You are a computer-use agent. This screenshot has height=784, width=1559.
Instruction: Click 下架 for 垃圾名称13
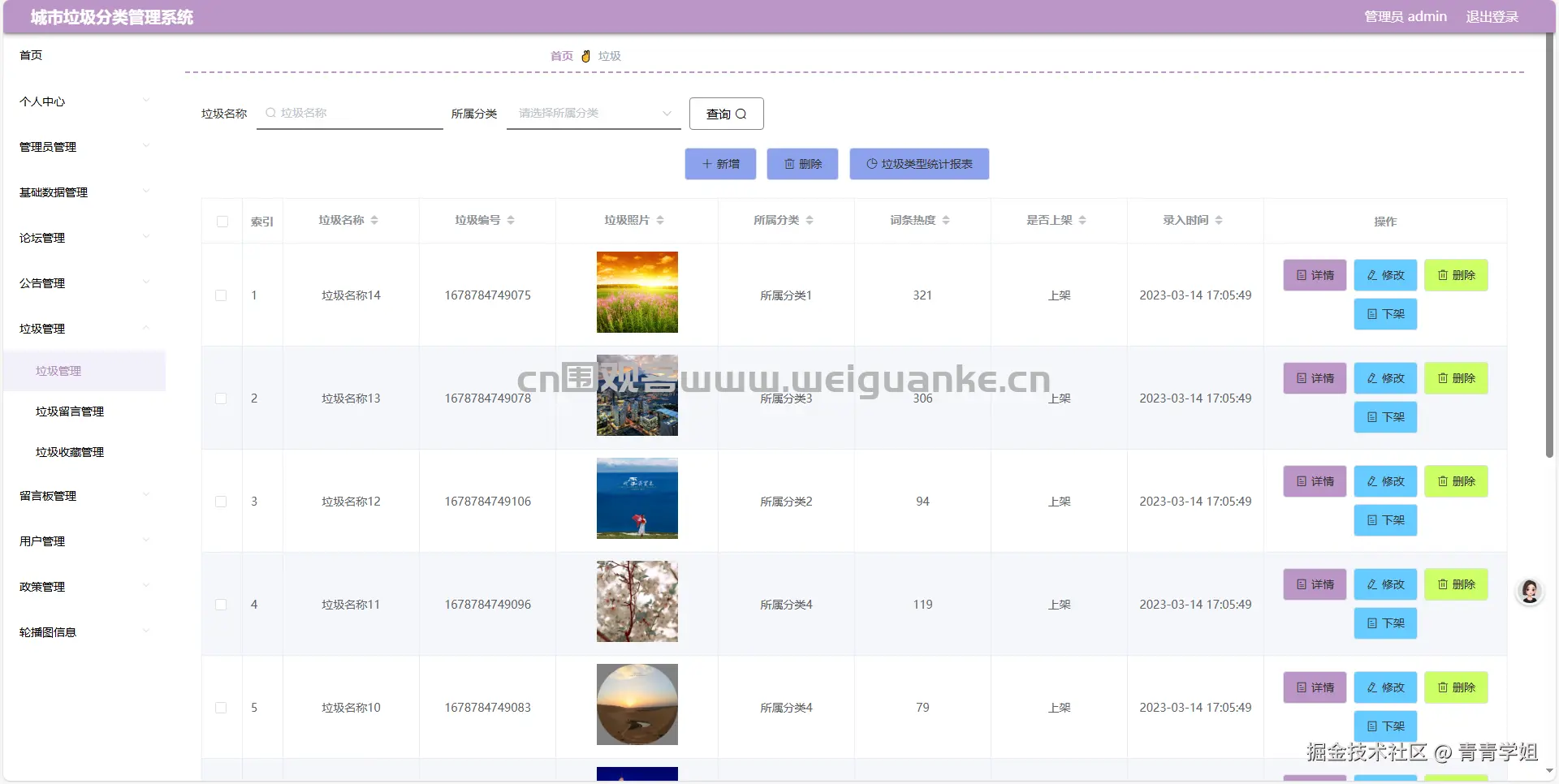(1385, 417)
